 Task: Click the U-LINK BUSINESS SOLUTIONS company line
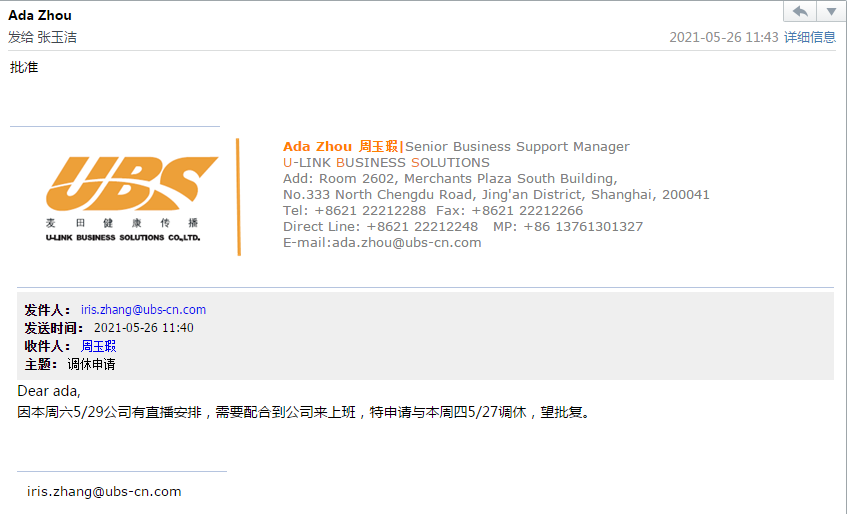pyautogui.click(x=386, y=163)
